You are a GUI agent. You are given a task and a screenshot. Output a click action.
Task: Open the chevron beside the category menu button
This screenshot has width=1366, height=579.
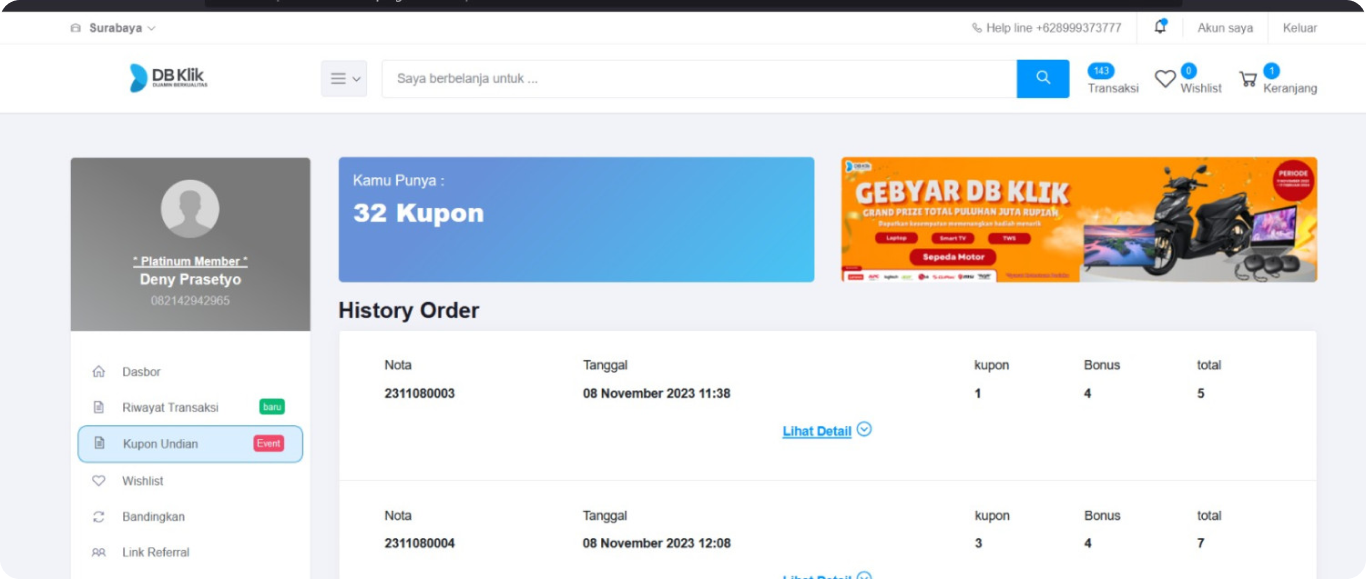tap(355, 78)
